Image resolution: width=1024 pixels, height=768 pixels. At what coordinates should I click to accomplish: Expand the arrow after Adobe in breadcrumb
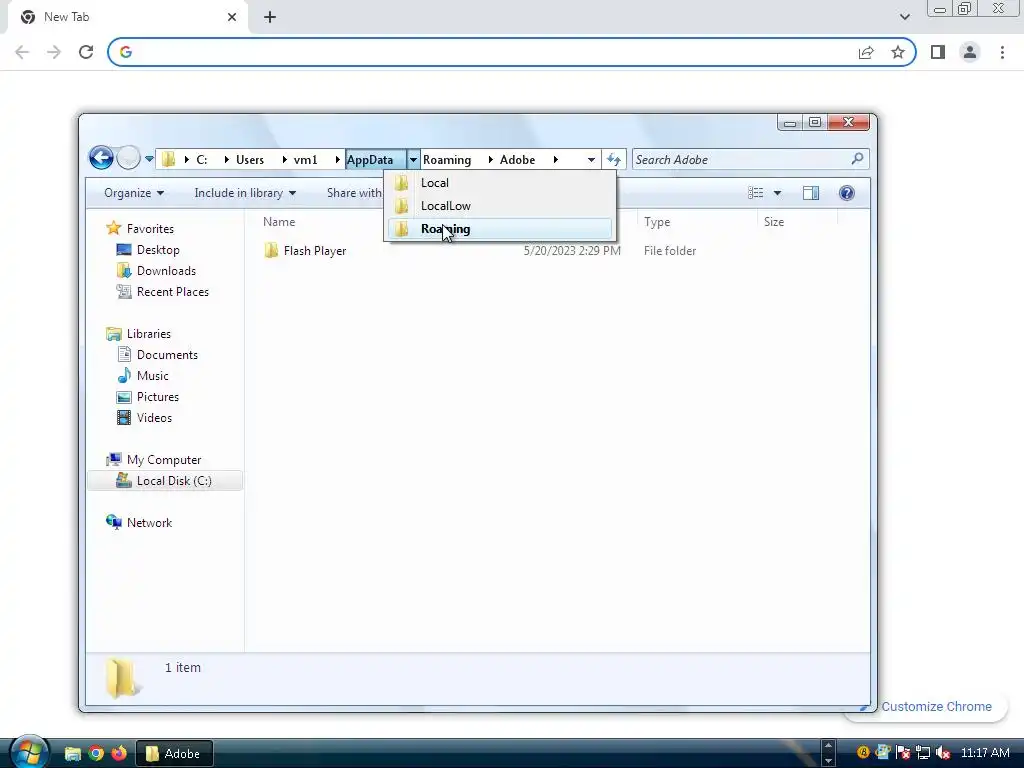(x=556, y=159)
